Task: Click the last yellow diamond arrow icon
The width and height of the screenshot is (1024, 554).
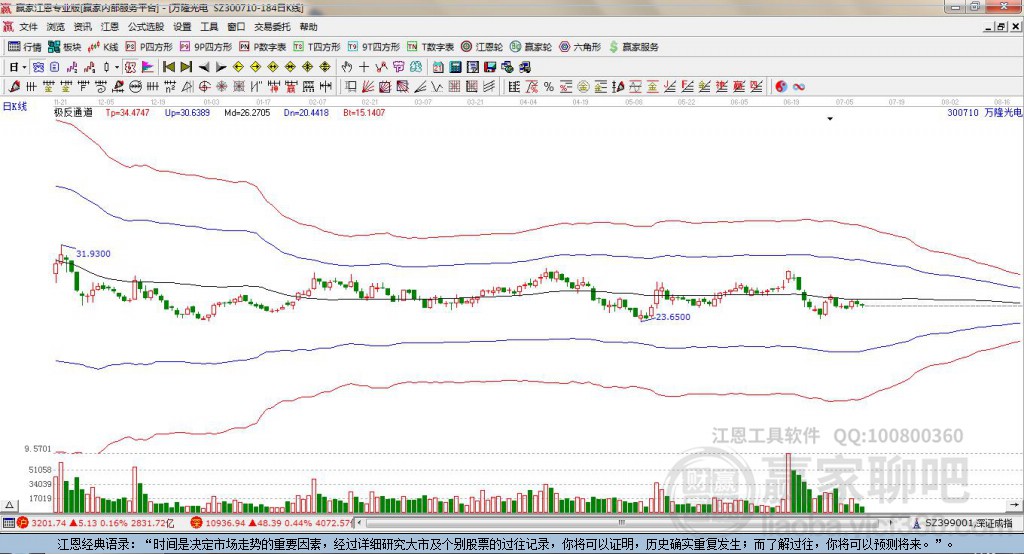Action: (325, 67)
